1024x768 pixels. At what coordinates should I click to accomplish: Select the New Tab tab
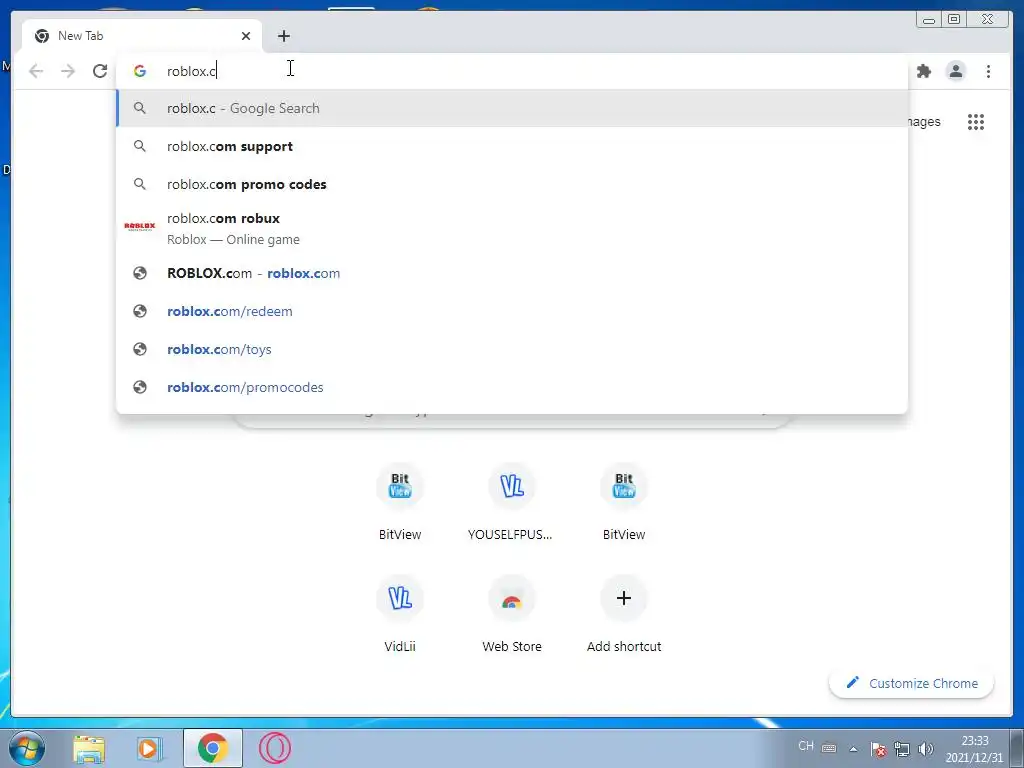tap(142, 36)
